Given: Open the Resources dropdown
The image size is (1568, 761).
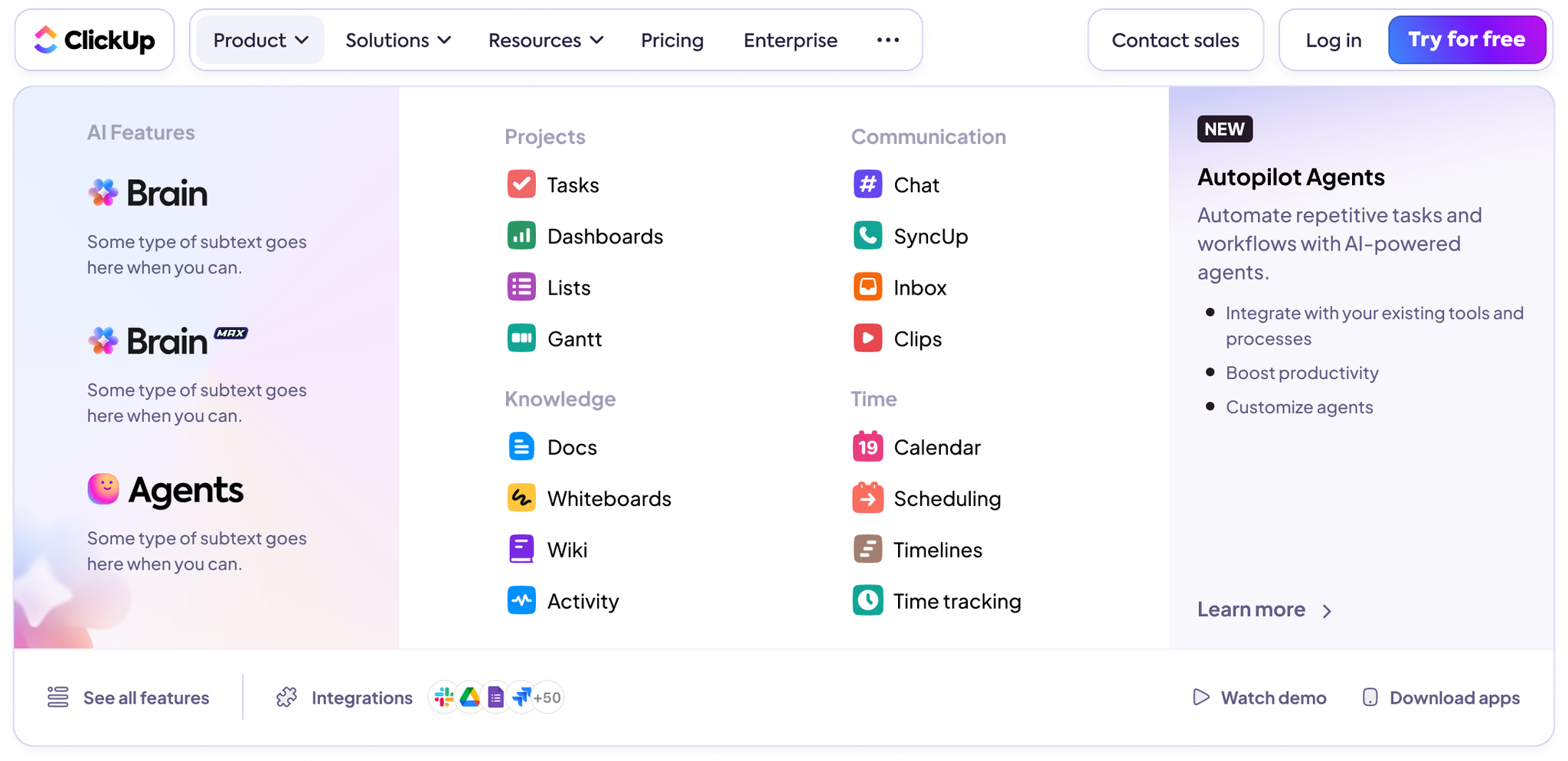Looking at the screenshot, I should click(x=546, y=40).
